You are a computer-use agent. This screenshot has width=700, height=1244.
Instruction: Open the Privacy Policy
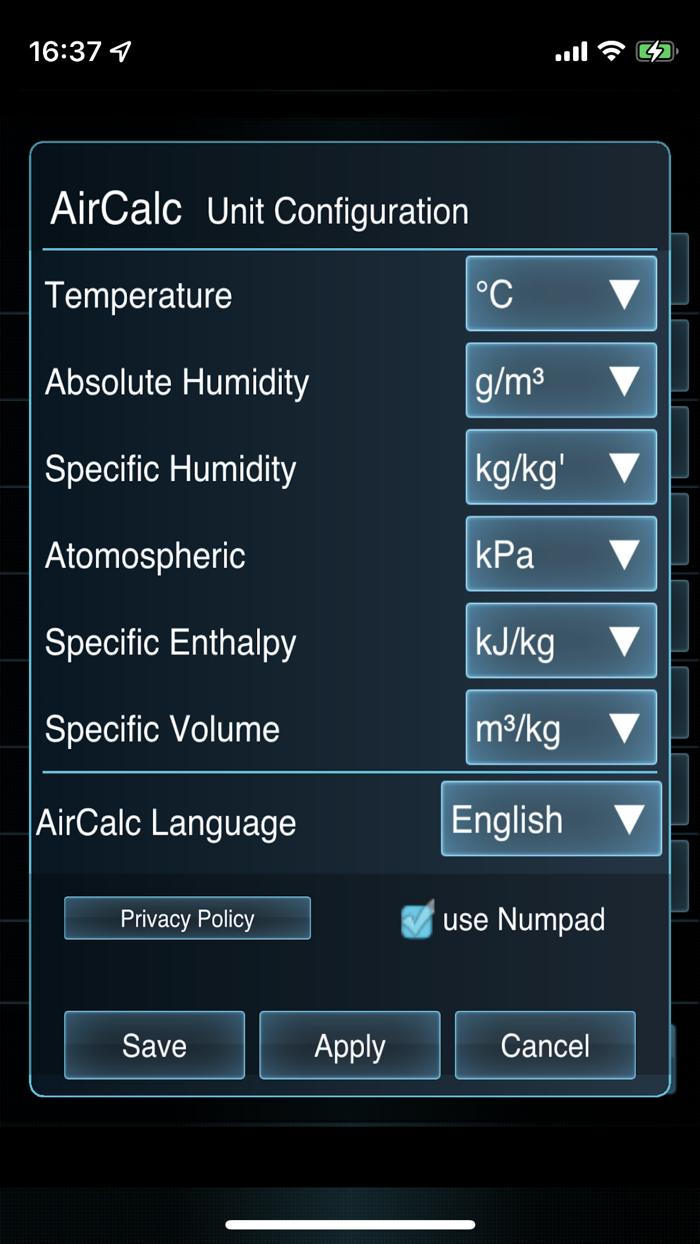point(187,917)
